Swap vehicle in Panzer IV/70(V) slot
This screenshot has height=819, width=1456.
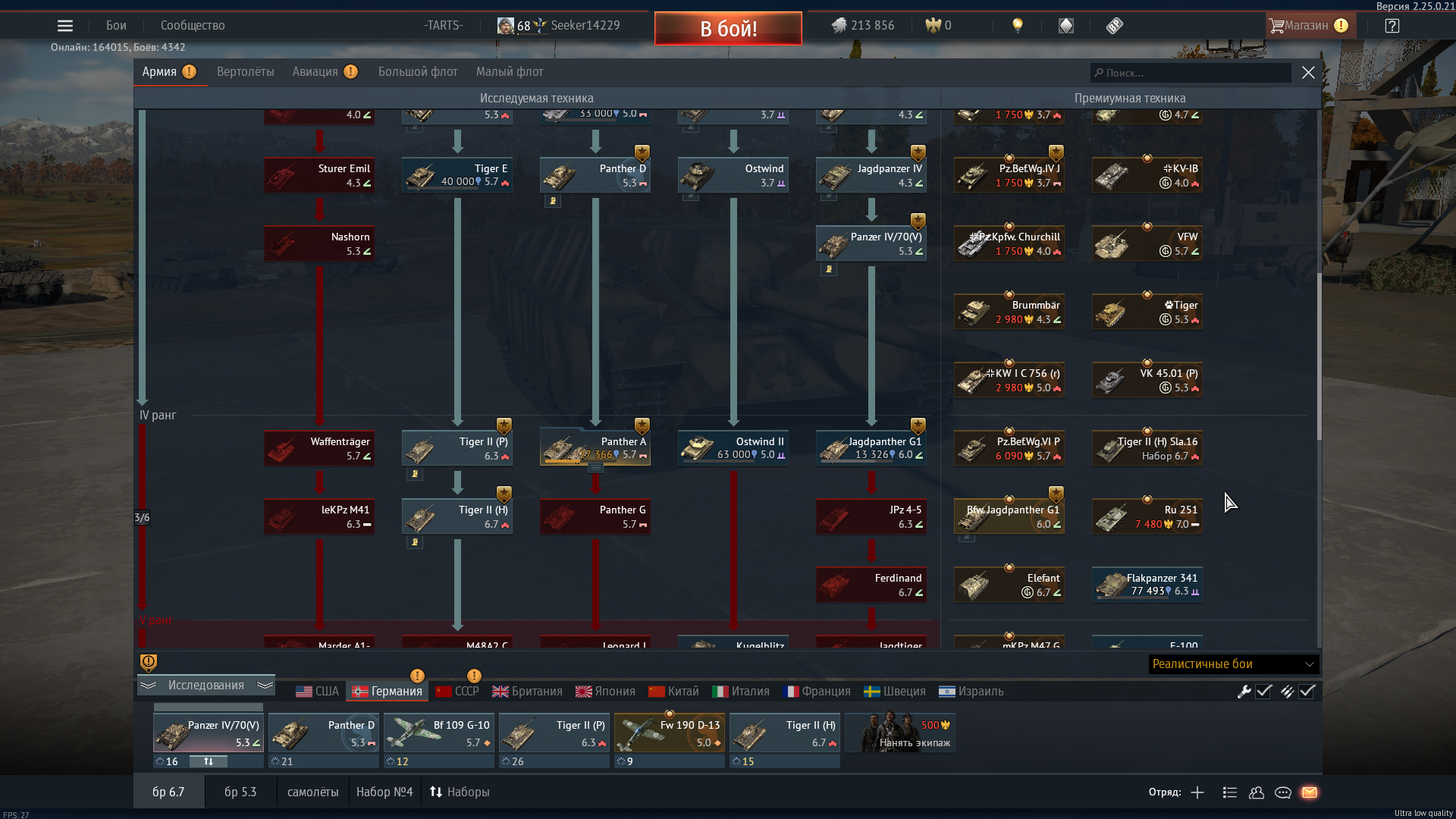(209, 761)
